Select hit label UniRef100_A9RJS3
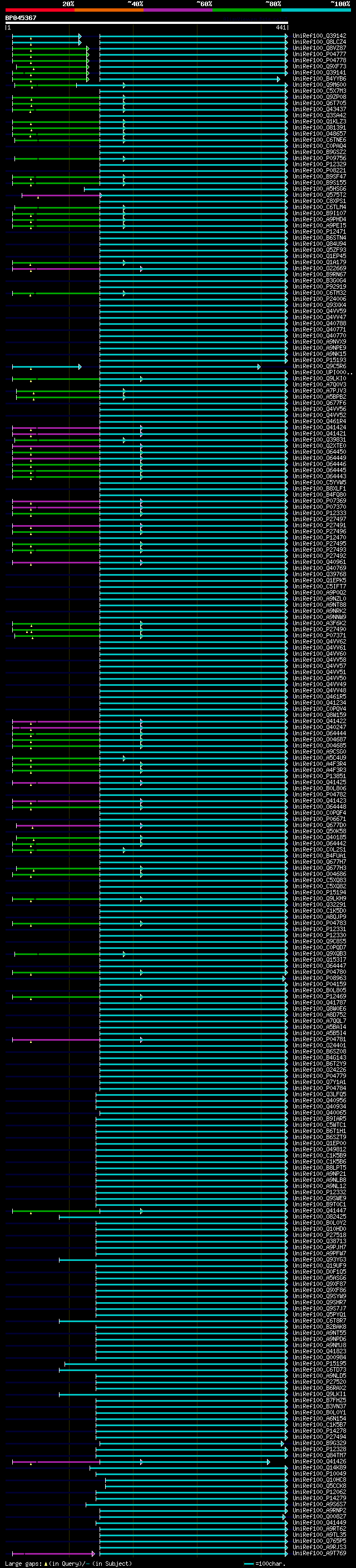The height and width of the screenshot is (1568, 356). (x=319, y=1547)
